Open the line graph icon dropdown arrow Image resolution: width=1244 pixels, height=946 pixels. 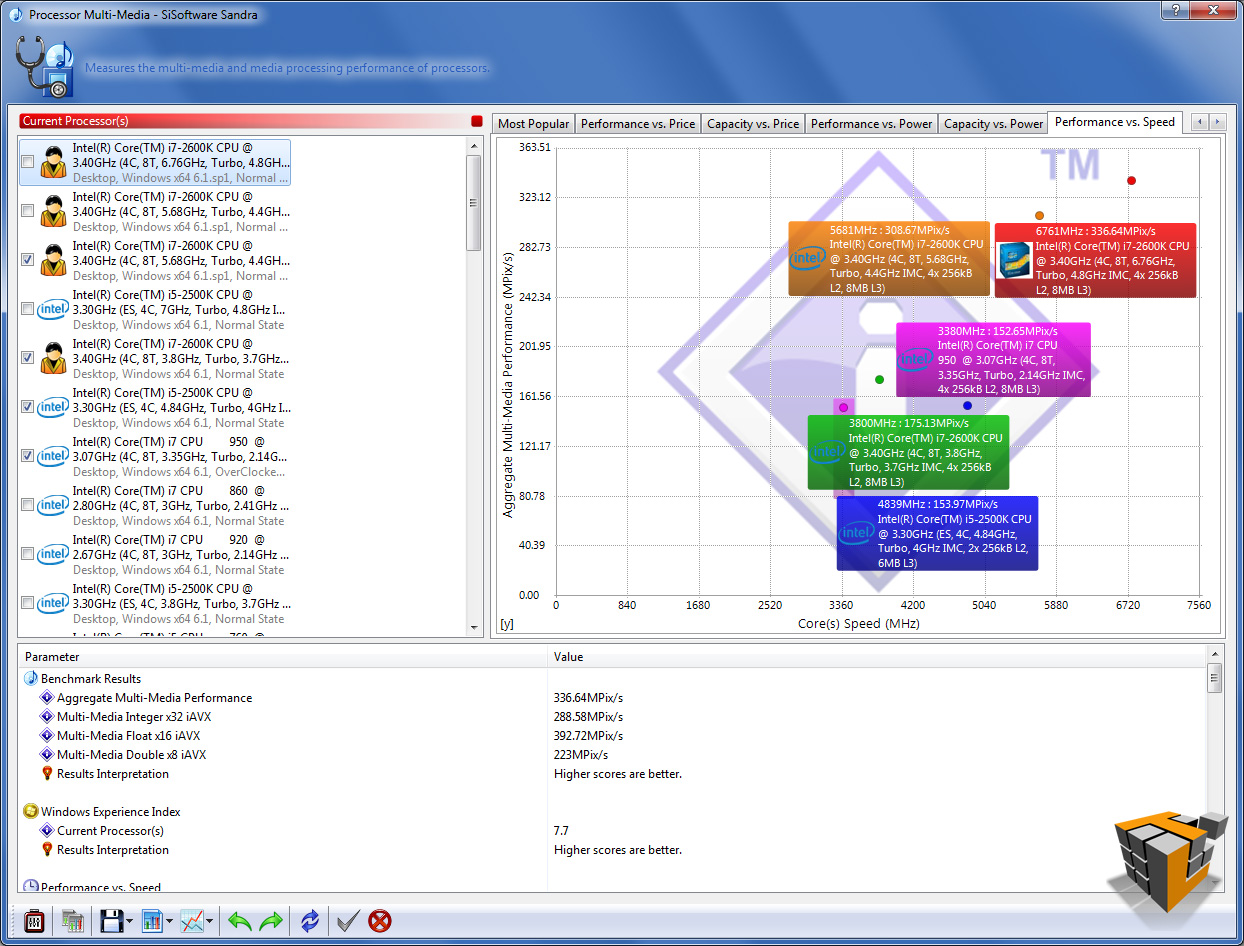(x=210, y=922)
